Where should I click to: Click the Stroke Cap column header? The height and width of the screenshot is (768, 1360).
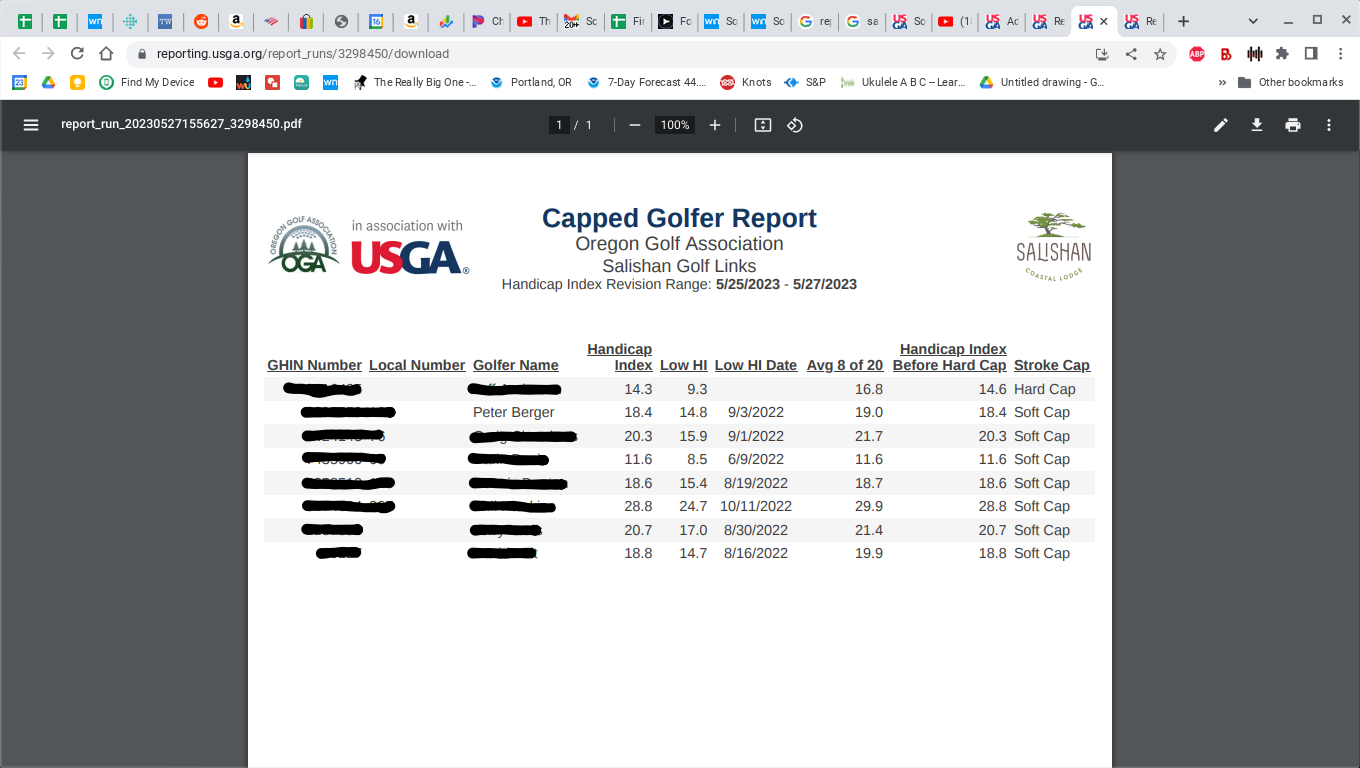pyautogui.click(x=1052, y=365)
